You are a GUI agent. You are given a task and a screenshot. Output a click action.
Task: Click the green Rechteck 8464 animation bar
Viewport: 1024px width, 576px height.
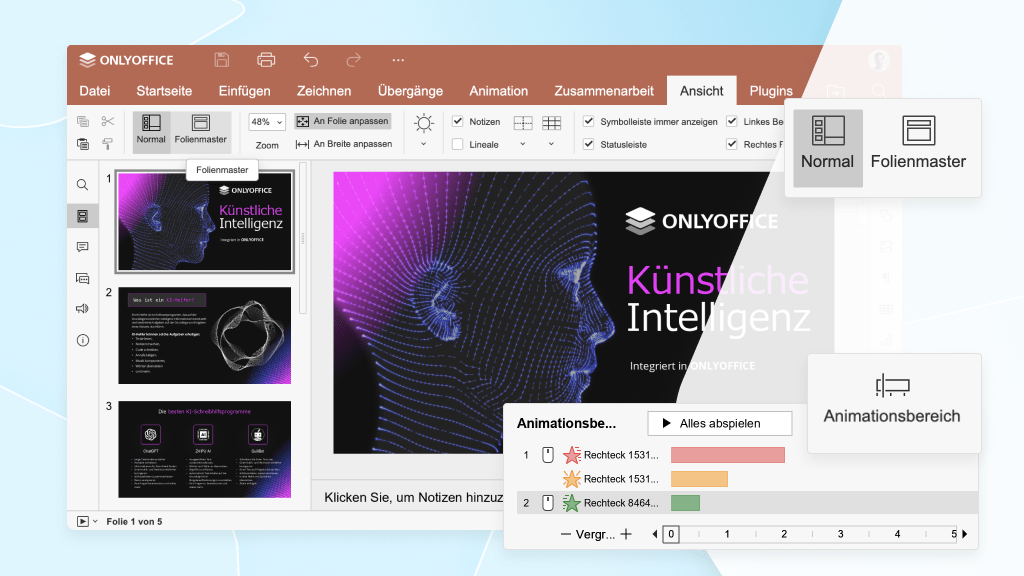(685, 503)
